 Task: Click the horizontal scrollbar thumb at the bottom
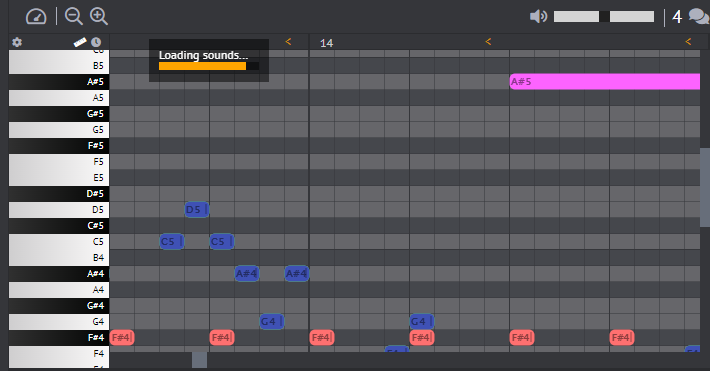click(x=199, y=360)
